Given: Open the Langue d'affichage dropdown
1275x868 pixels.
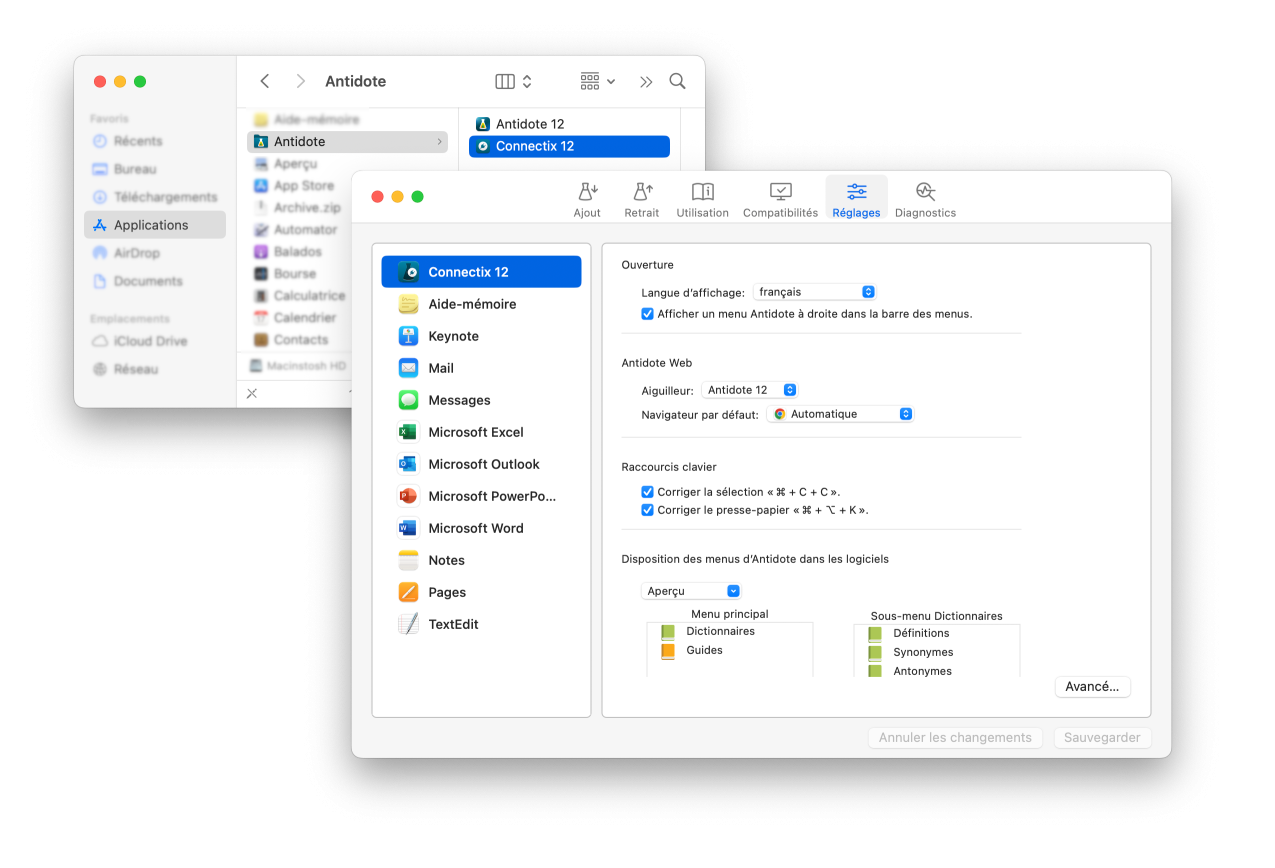Looking at the screenshot, I should (x=815, y=292).
